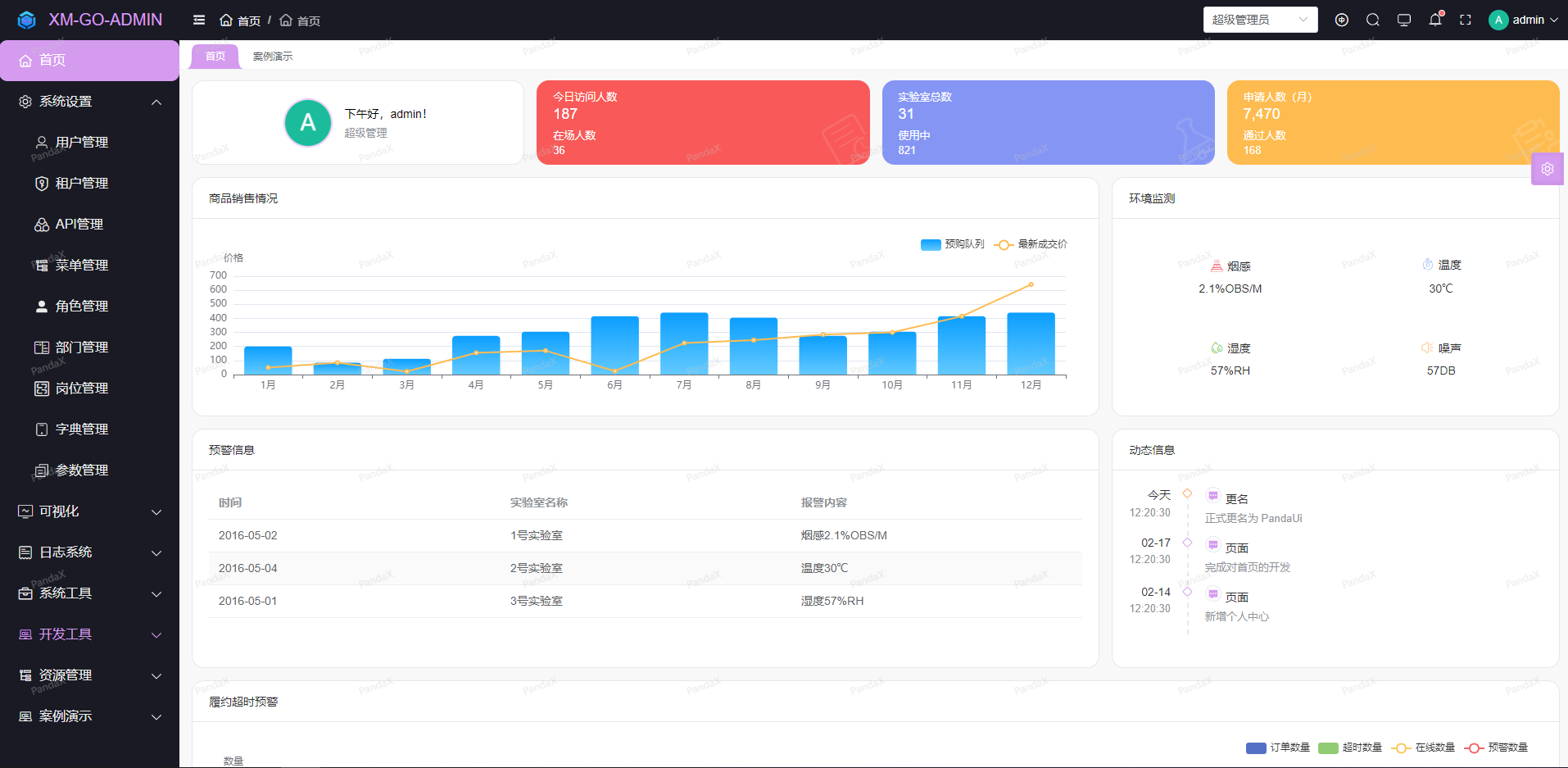Open the 超级管理员 role dropdown

coord(1260,20)
